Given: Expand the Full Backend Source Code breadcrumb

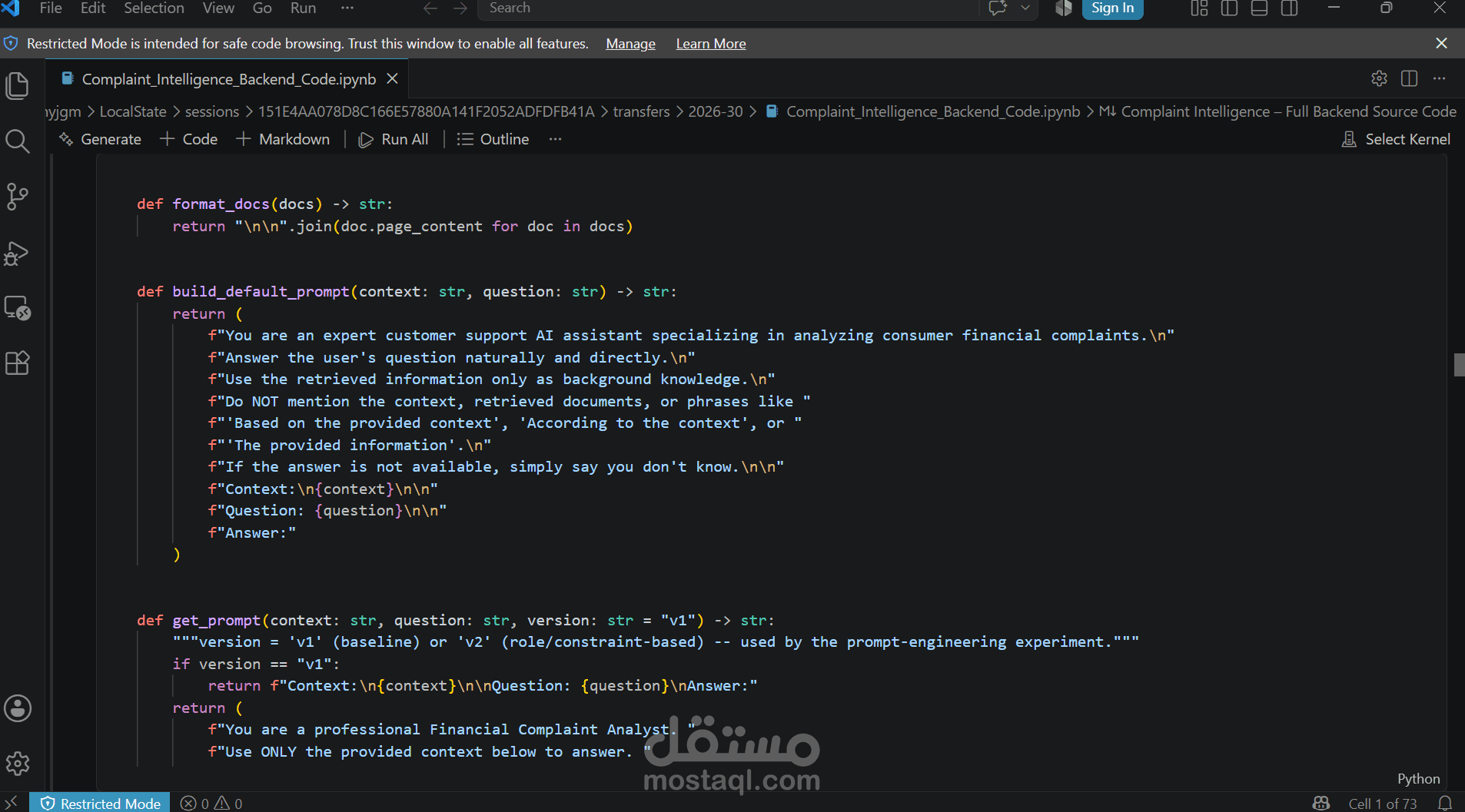Looking at the screenshot, I should (1278, 111).
